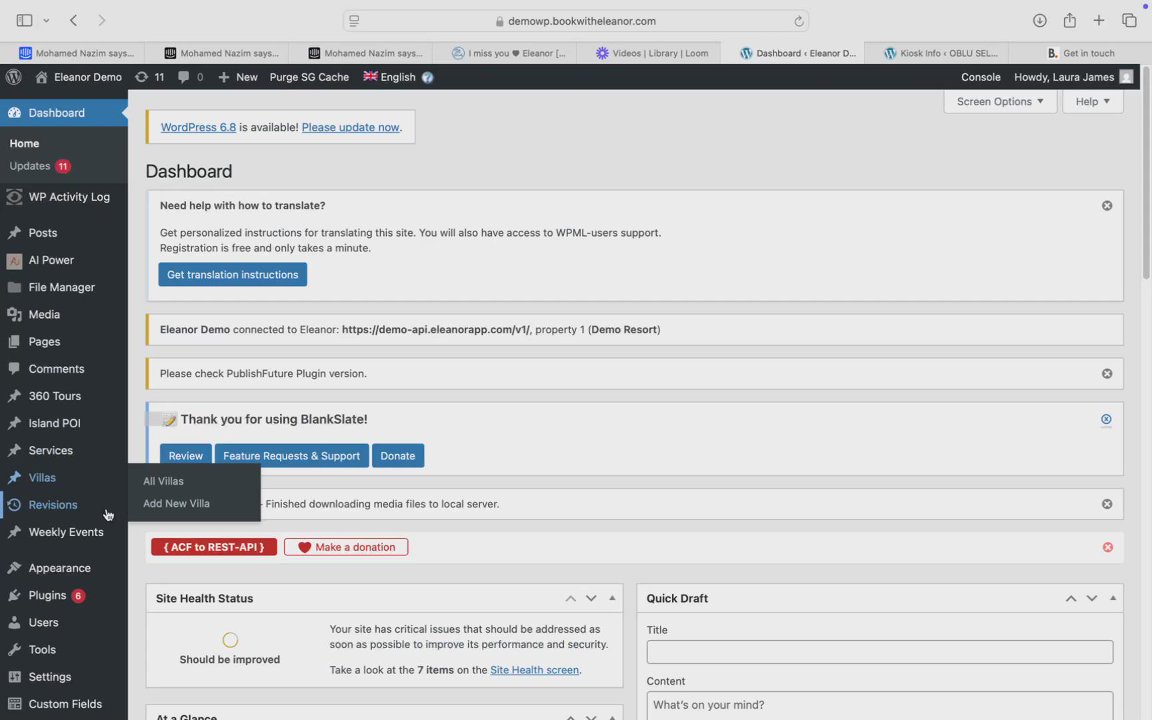The height and width of the screenshot is (720, 1152).
Task: Click the WPML help question mark icon
Action: tap(428, 77)
